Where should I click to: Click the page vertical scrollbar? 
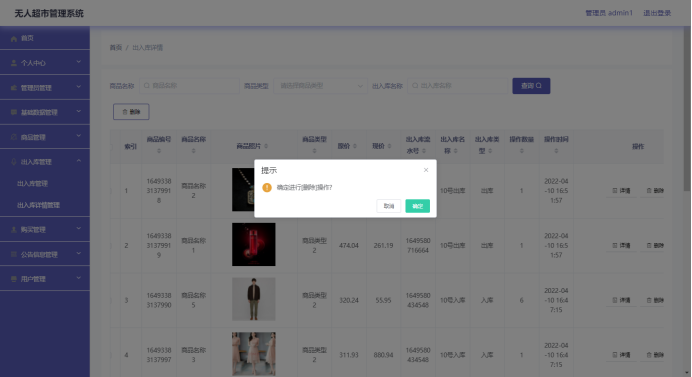point(688,108)
